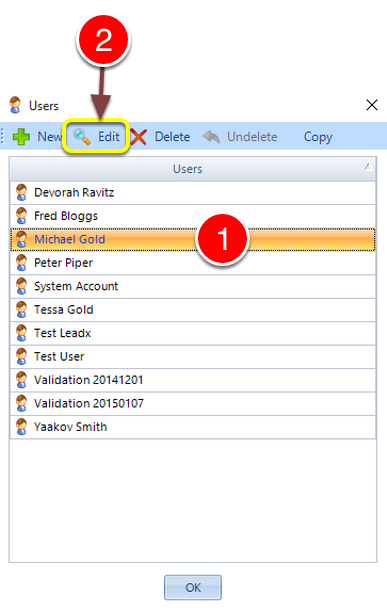The width and height of the screenshot is (387, 611).
Task: Click user icon beside System Account
Action: (22, 286)
